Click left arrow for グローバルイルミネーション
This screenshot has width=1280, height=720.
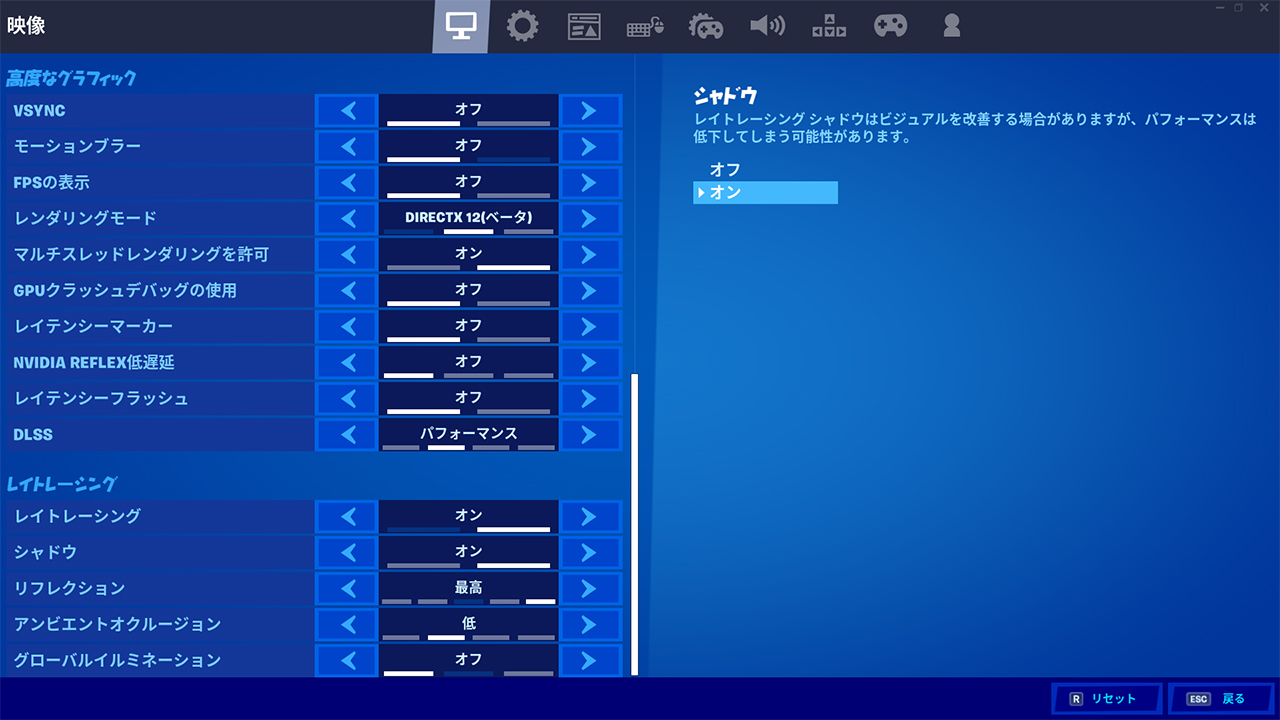(x=347, y=660)
